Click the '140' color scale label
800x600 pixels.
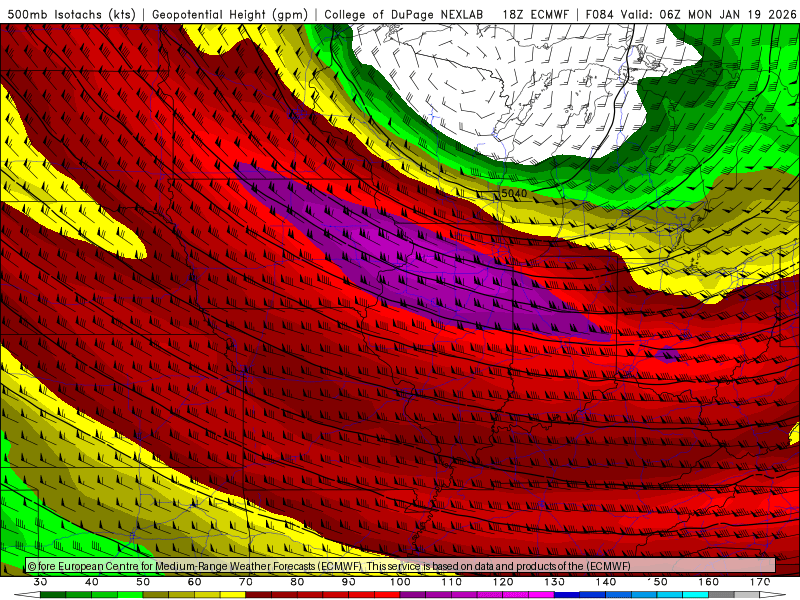(x=606, y=582)
